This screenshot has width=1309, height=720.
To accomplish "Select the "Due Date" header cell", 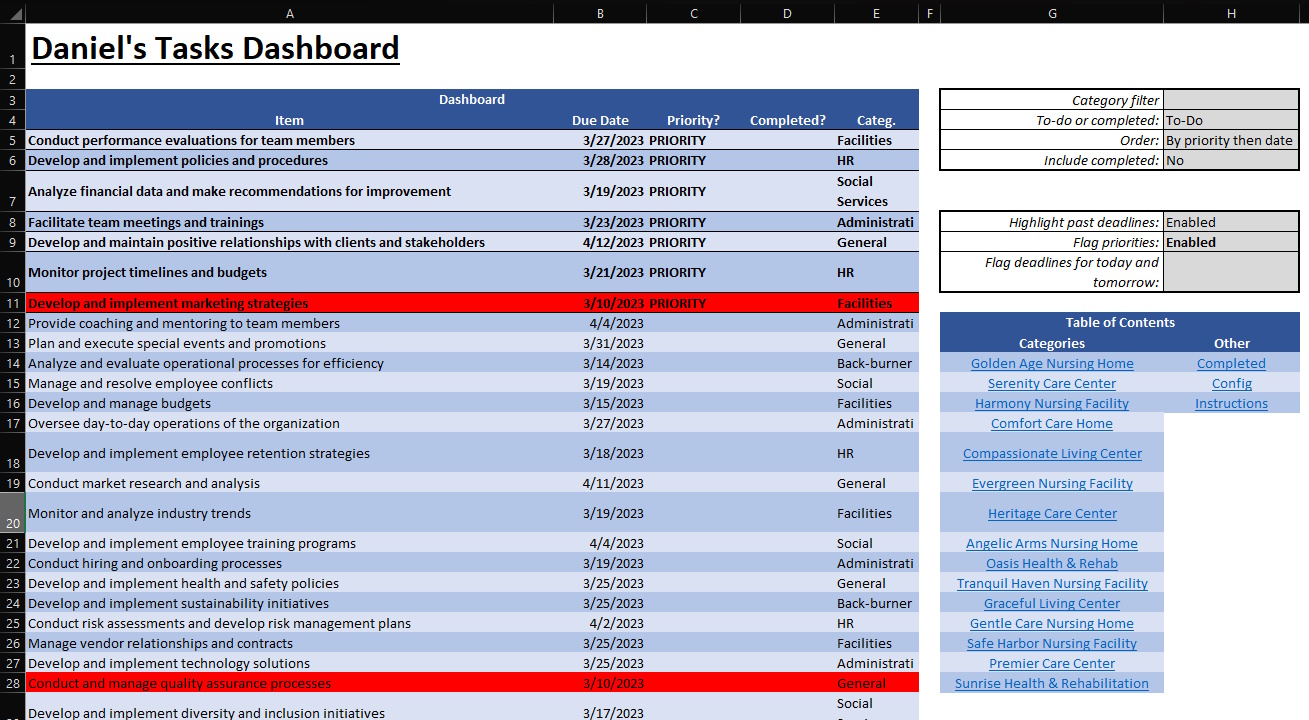I will [600, 120].
